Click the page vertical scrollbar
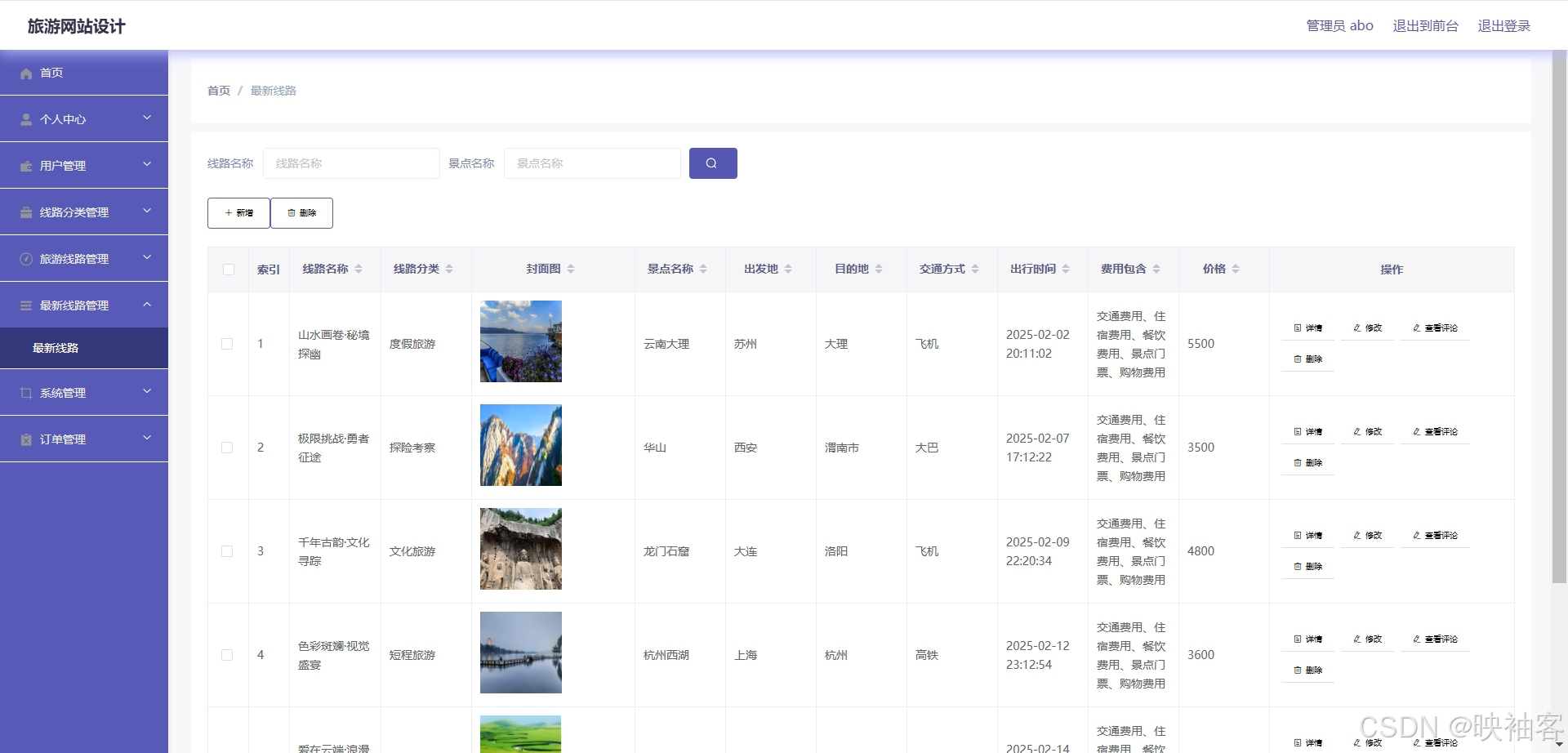The width and height of the screenshot is (1568, 753). (x=1559, y=319)
